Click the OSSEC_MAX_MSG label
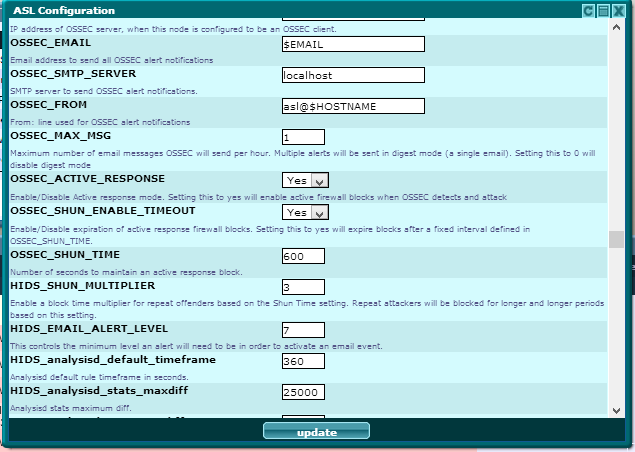635x452 pixels. tap(61, 136)
